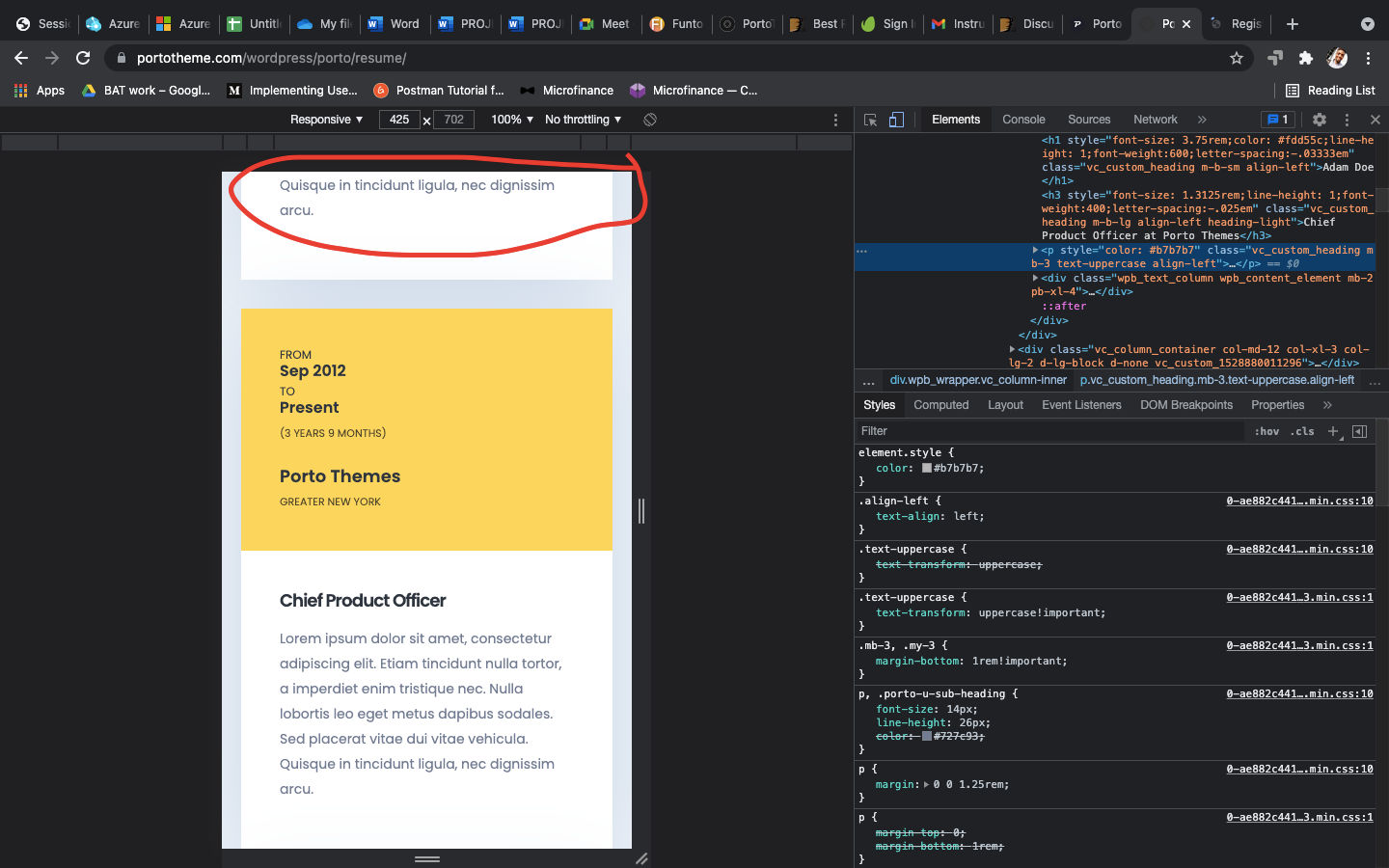The image size is (1389, 868).
Task: Expand the div vc_column_container node
Action: tap(1012, 349)
